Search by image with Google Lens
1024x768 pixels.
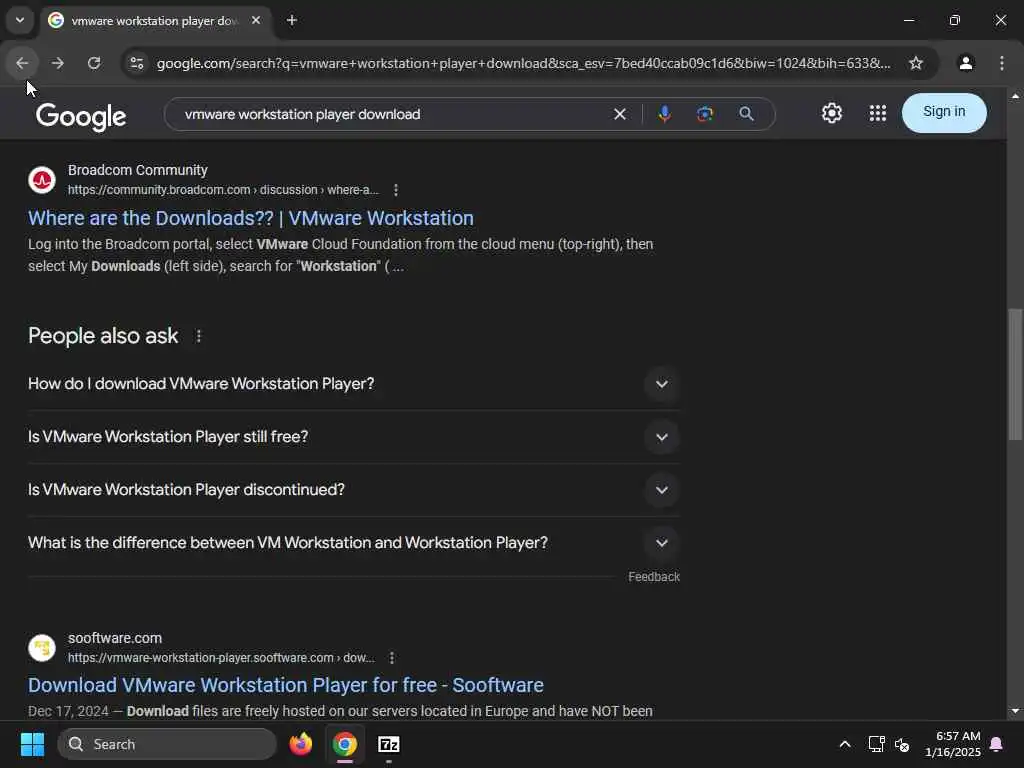[705, 114]
